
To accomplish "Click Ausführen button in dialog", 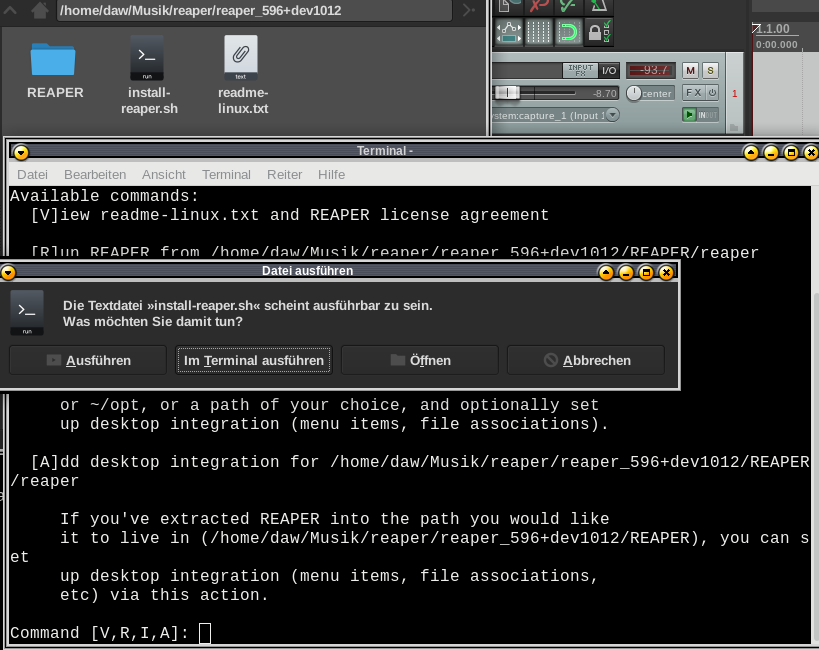I will (x=88, y=360).
